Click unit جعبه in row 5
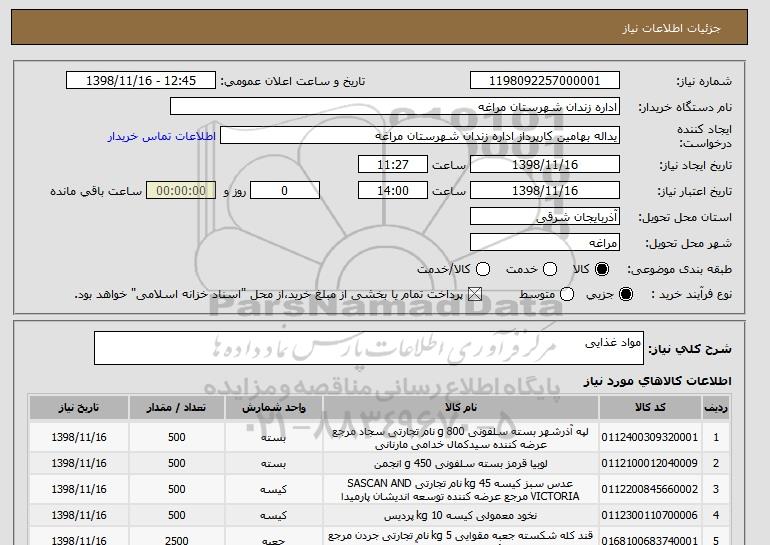This screenshot has width=770, height=545. pyautogui.click(x=274, y=541)
